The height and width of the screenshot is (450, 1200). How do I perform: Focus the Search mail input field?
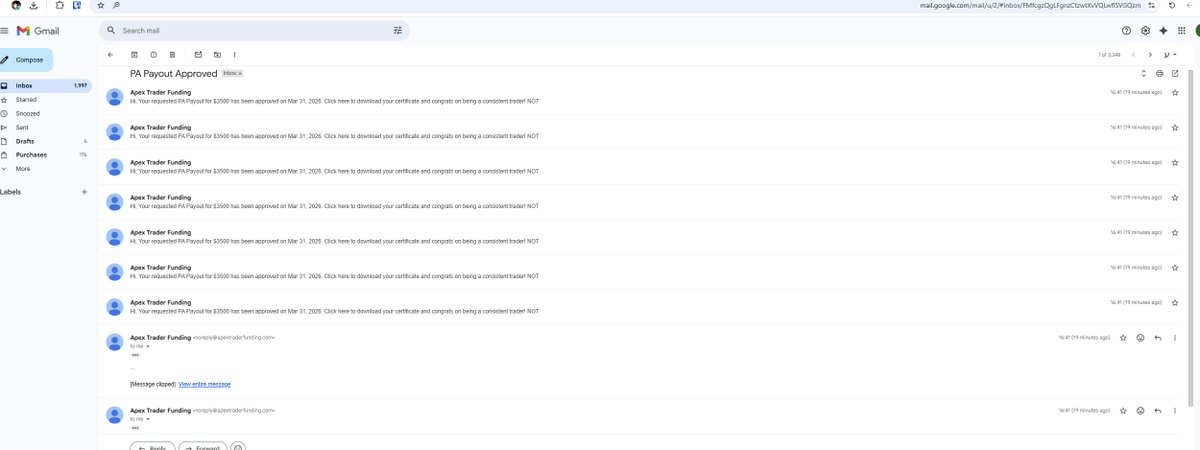pos(255,31)
